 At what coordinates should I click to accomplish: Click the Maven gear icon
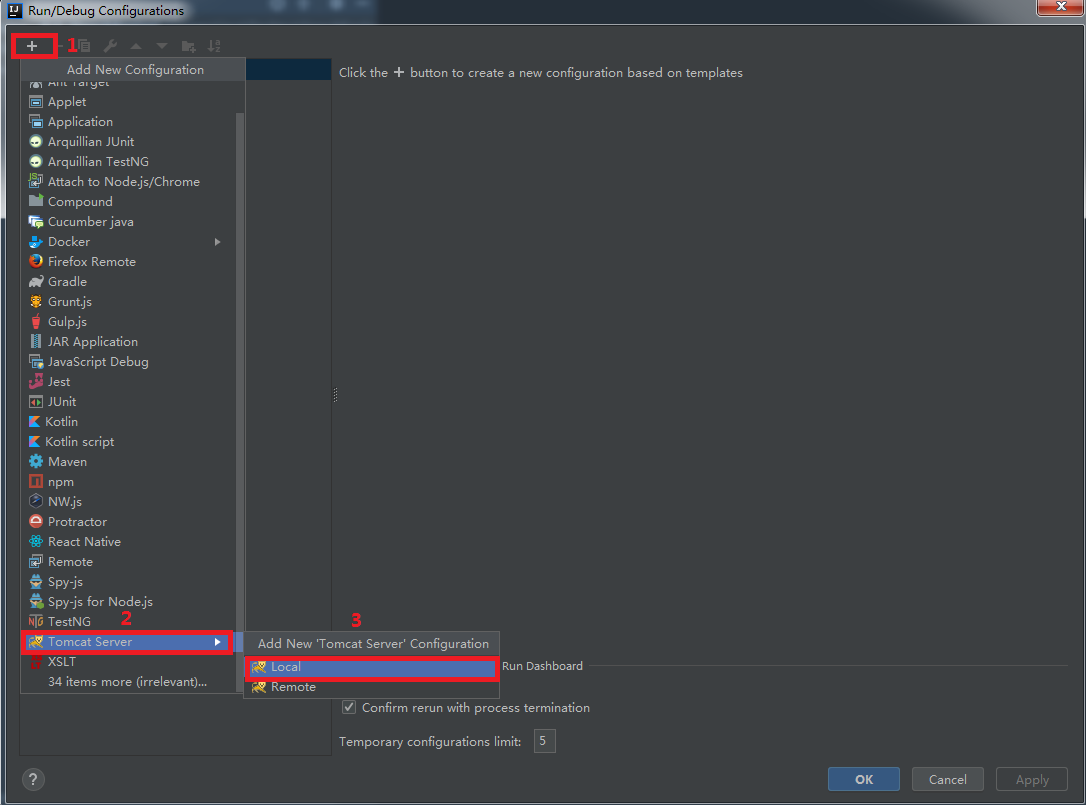[36, 462]
